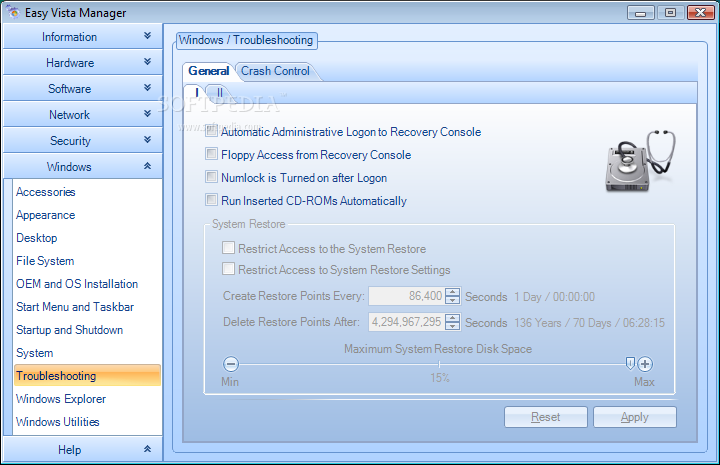Screen dimensions: 720x465
Task: Click the Help section header
Action: pyautogui.click(x=83, y=449)
